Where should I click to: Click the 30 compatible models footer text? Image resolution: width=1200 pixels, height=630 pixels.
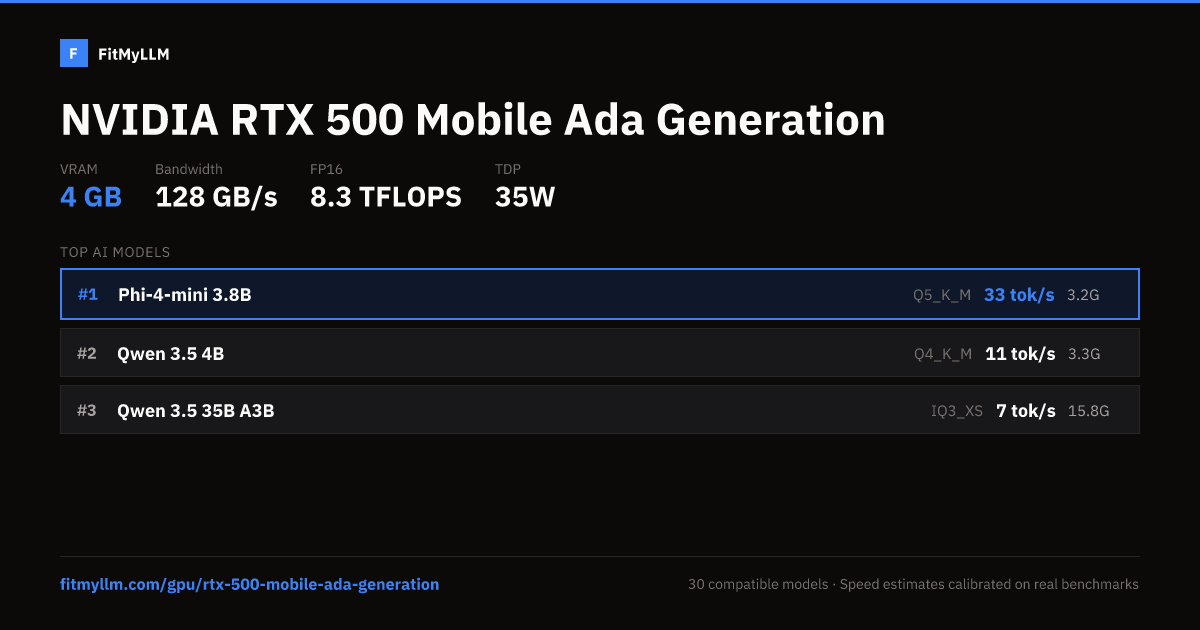pos(758,584)
